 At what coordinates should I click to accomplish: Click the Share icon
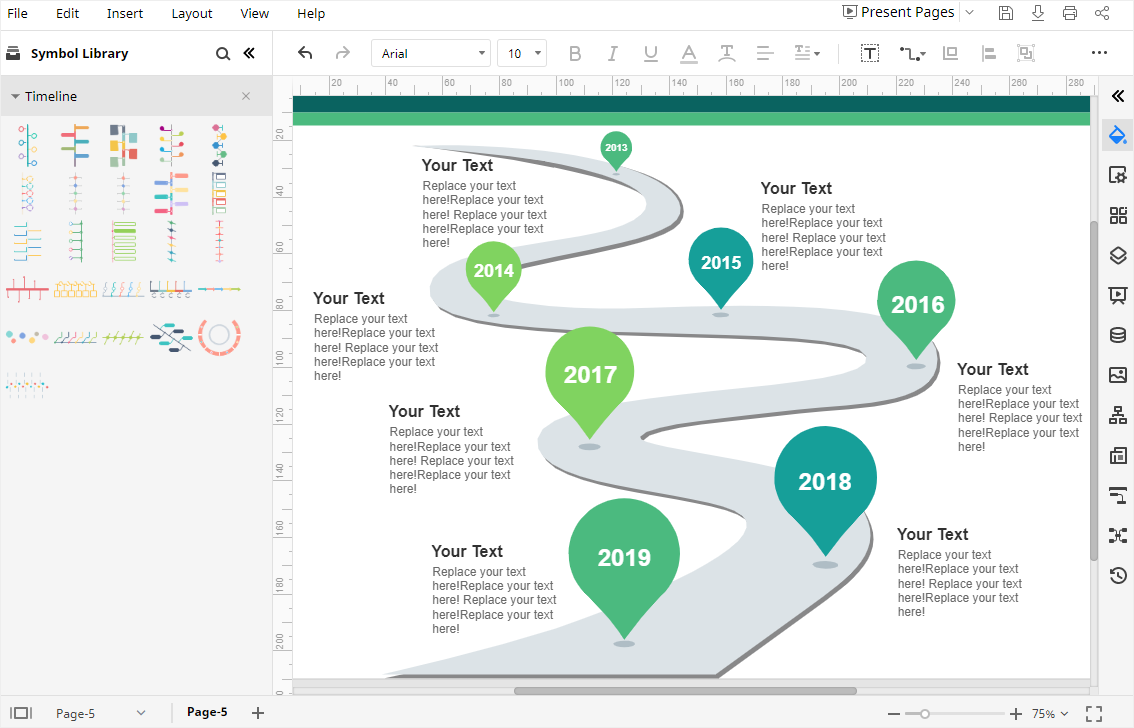1102,13
